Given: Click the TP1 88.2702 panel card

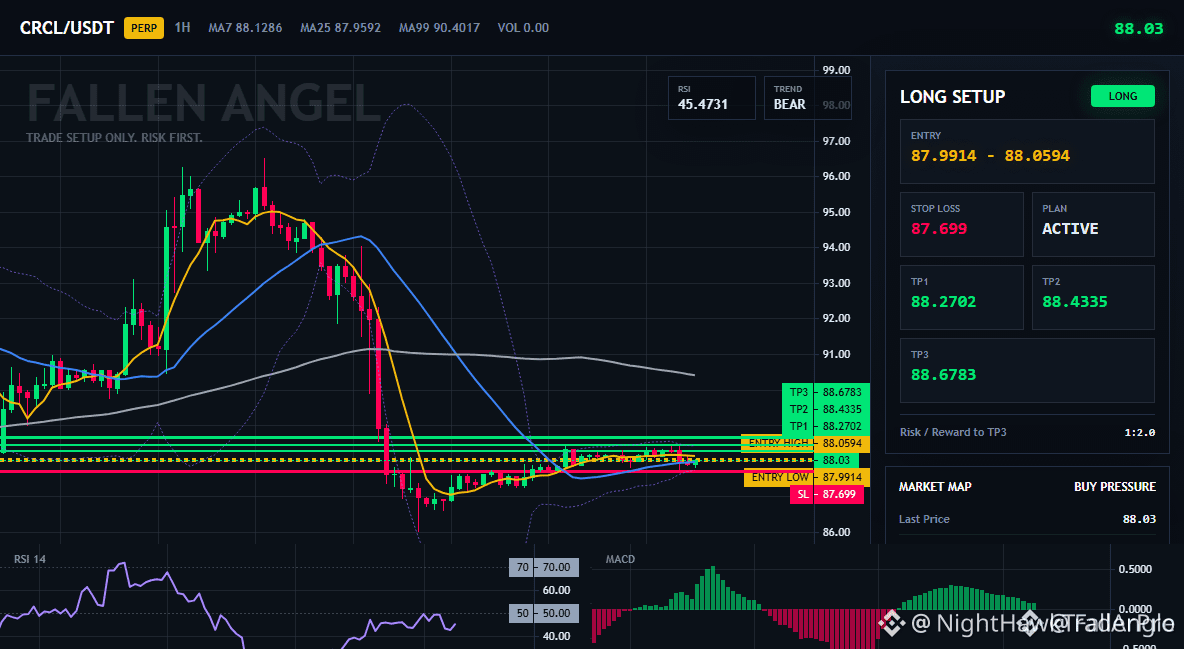Looking at the screenshot, I should tap(961, 297).
